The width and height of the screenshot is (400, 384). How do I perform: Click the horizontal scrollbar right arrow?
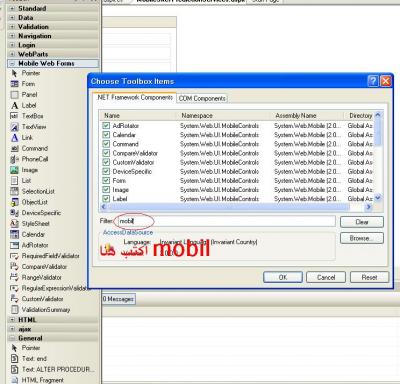(368, 207)
